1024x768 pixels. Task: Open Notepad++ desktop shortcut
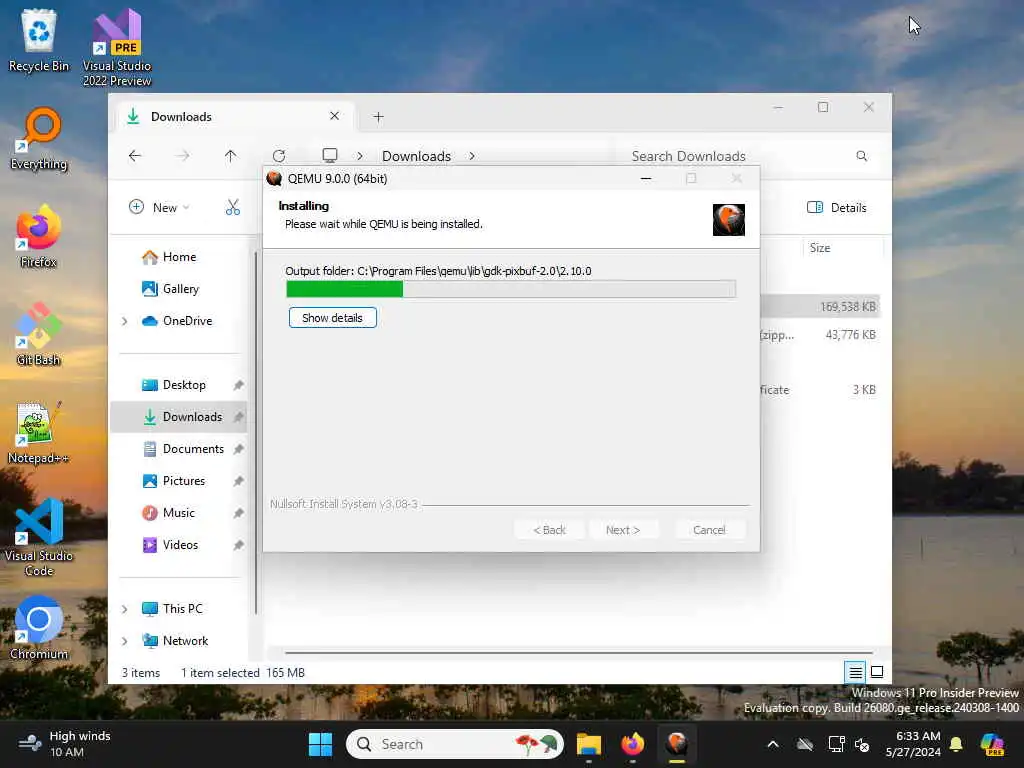click(39, 432)
